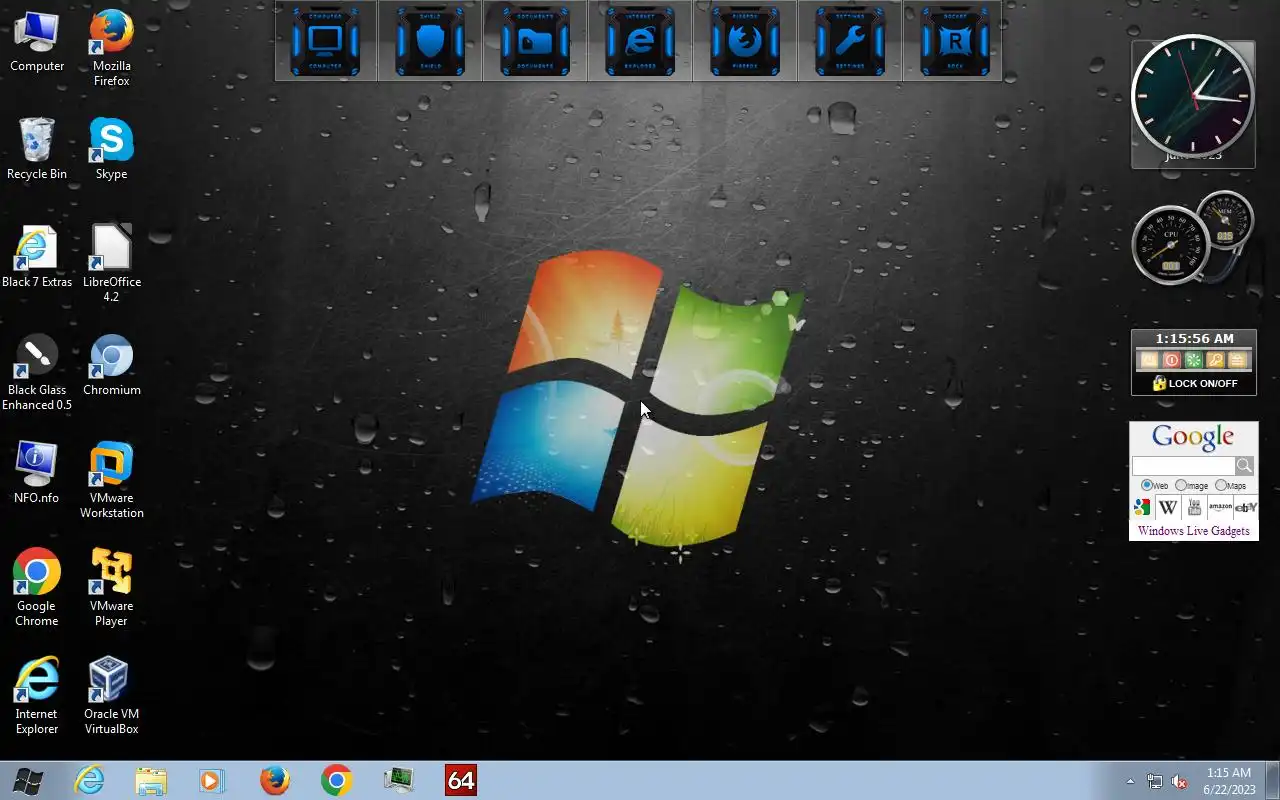Click the RocketDock R tile in dock

tap(954, 40)
